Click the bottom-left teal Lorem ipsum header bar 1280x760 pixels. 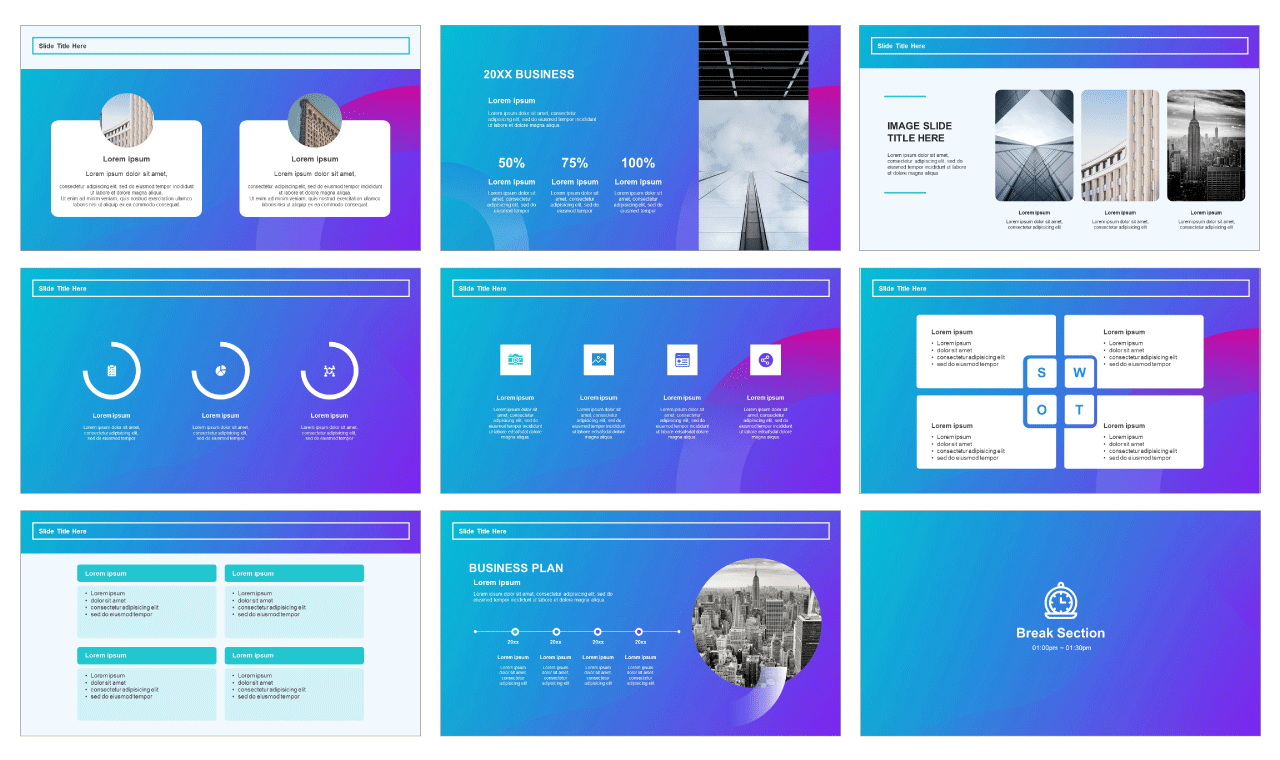pyautogui.click(x=147, y=656)
